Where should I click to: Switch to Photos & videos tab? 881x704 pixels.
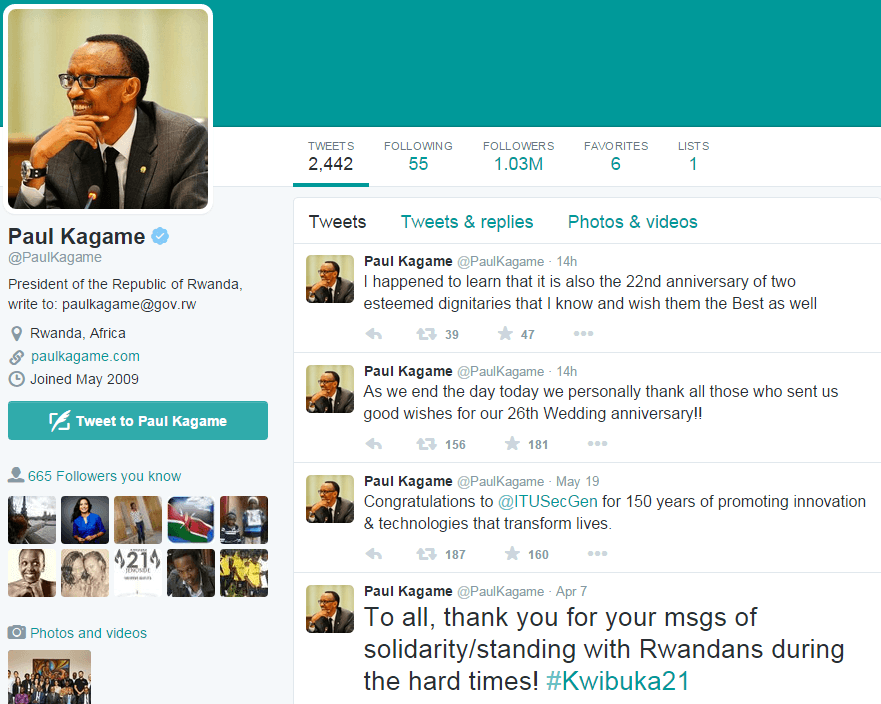click(x=633, y=222)
